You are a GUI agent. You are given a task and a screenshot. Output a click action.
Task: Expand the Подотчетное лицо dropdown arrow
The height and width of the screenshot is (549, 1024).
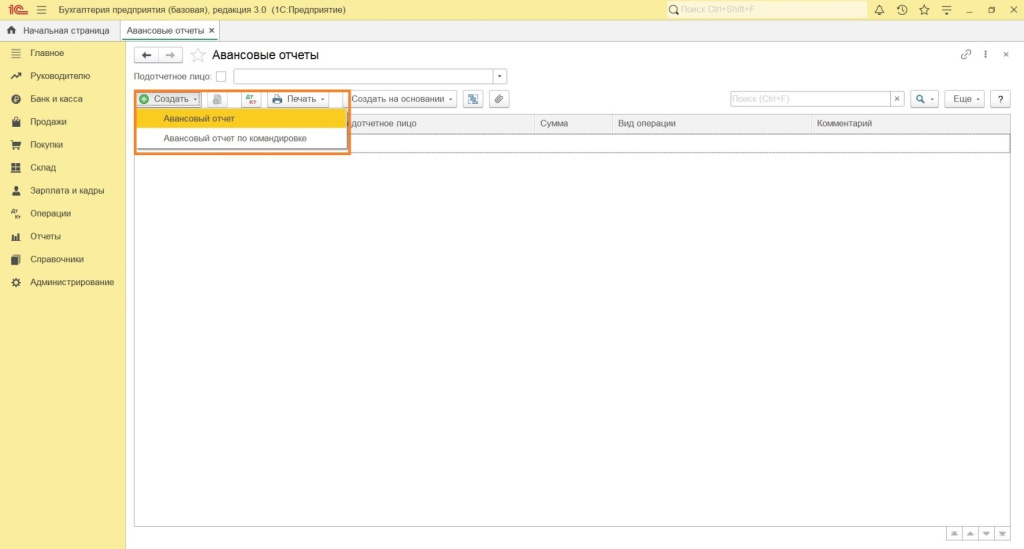(500, 76)
